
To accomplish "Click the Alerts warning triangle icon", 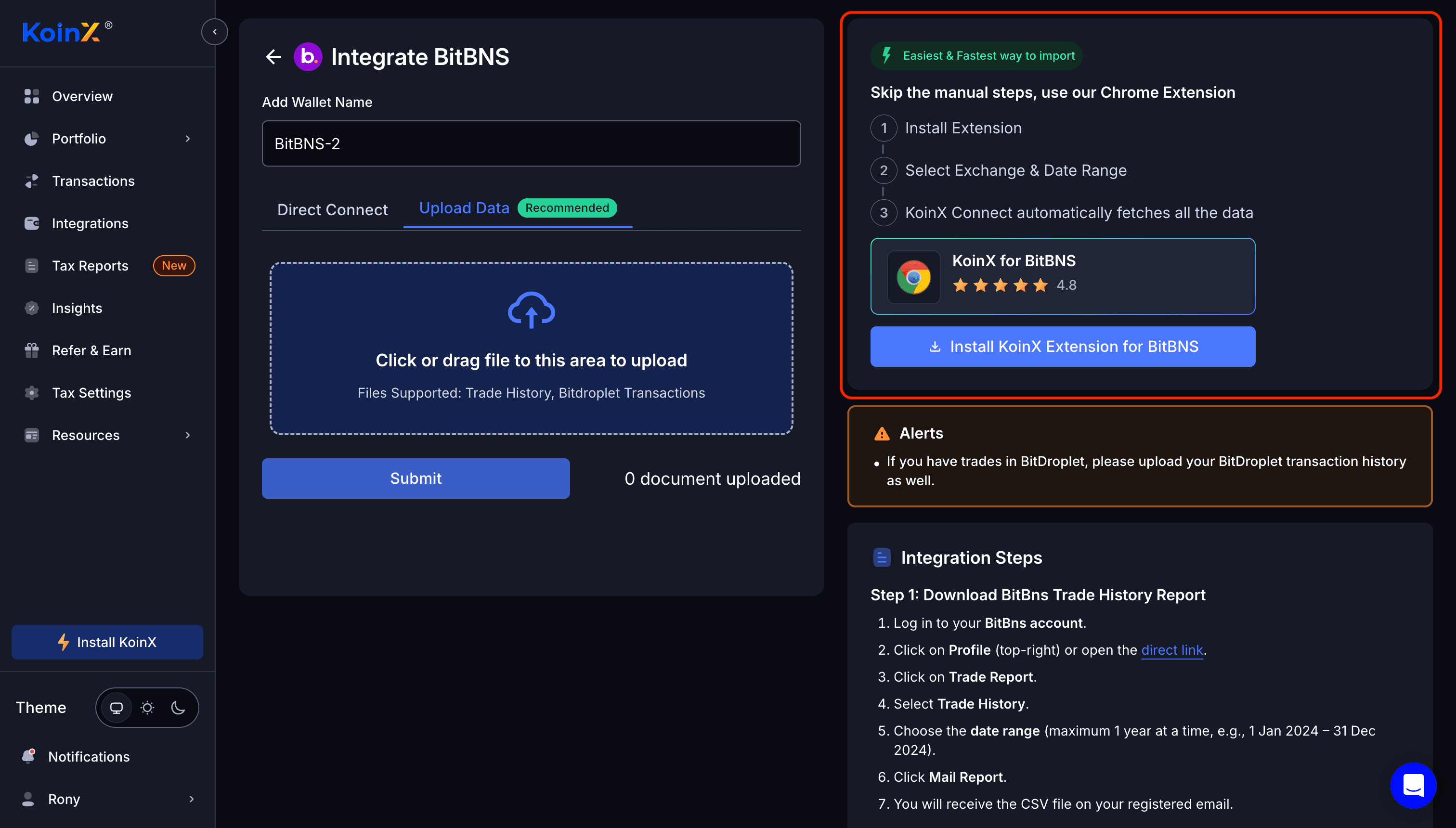I will [882, 433].
